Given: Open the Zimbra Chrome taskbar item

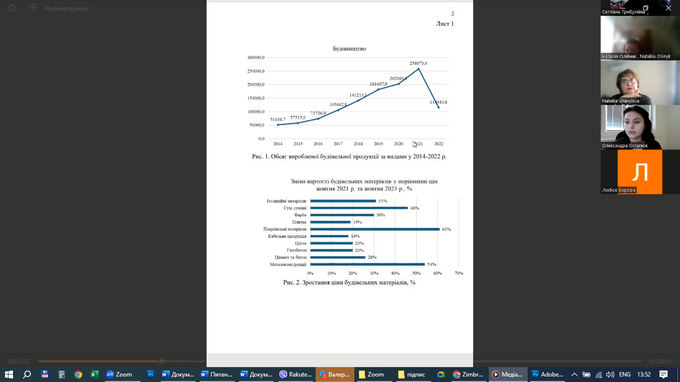Looking at the screenshot, I should coord(468,374).
